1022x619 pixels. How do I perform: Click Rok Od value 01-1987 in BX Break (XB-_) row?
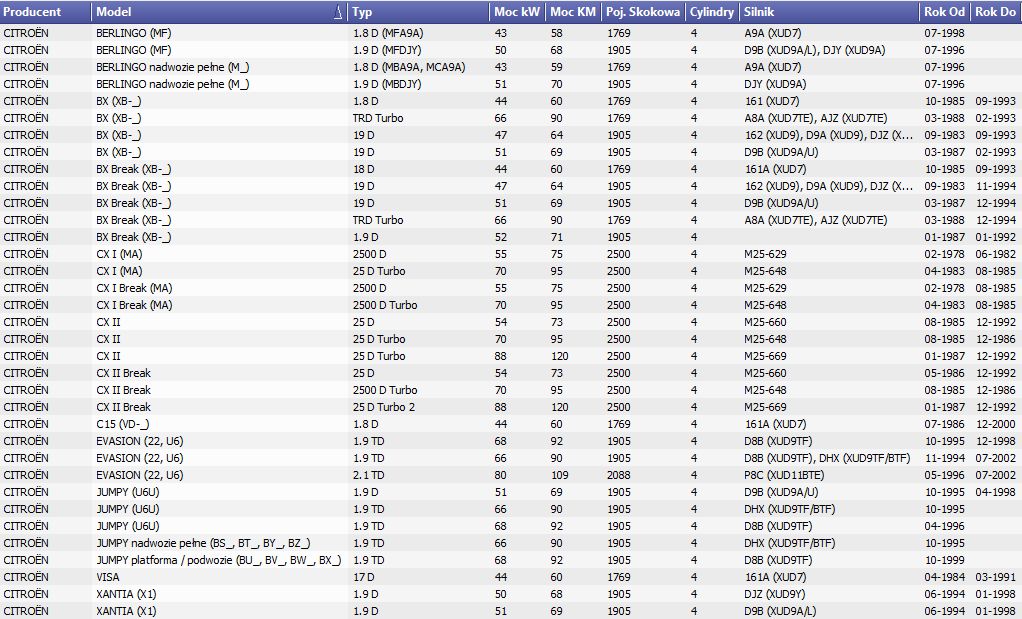944,237
